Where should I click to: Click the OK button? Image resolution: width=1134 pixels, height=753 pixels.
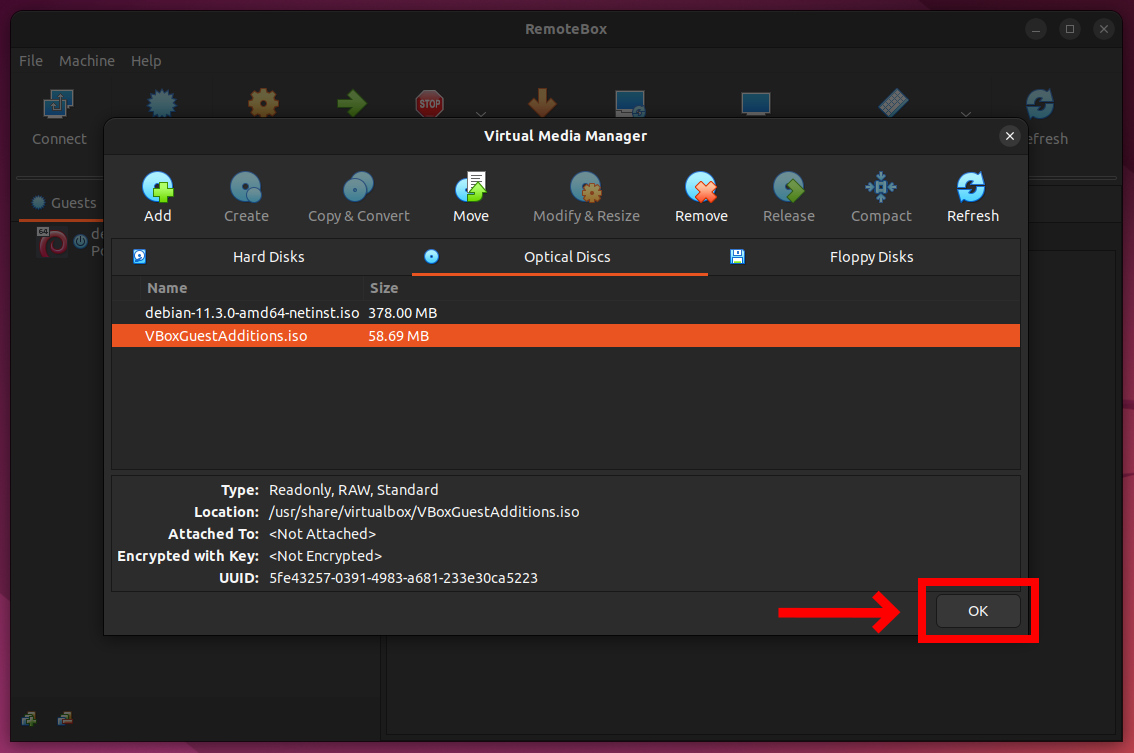coord(978,611)
